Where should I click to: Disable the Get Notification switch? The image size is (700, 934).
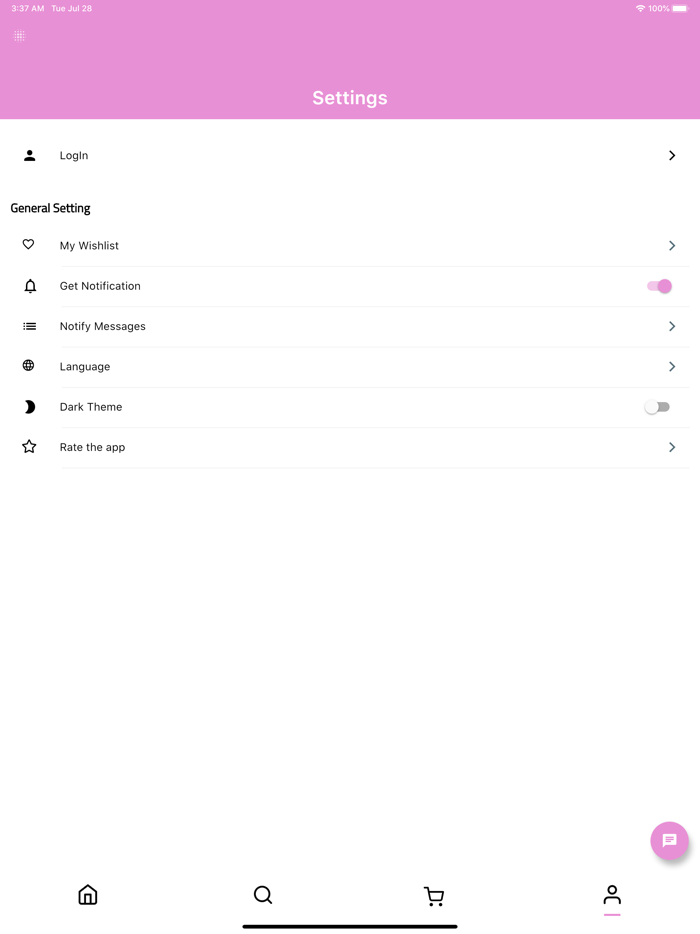coord(659,286)
